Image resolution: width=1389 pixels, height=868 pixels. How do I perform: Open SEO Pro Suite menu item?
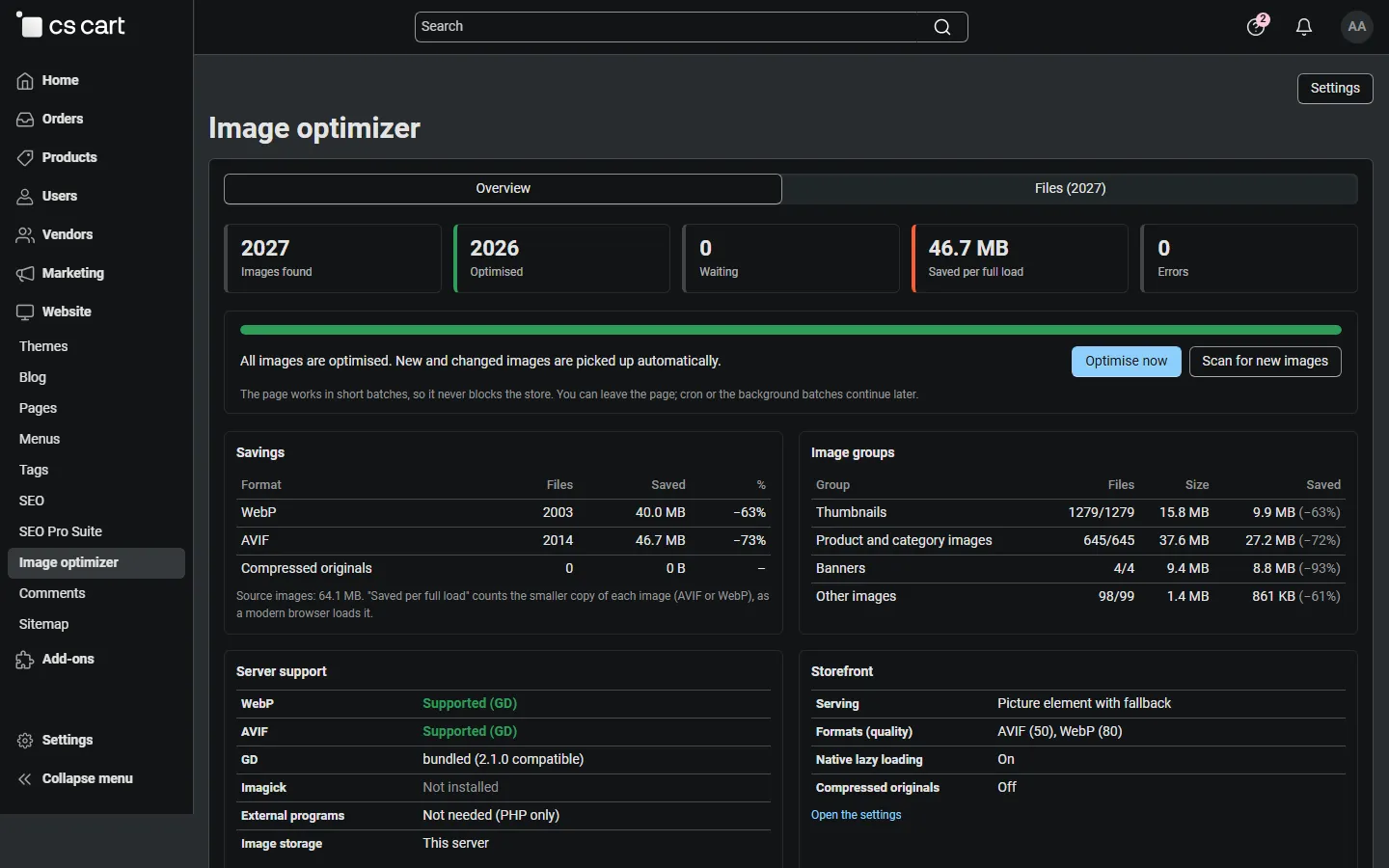click(x=61, y=532)
